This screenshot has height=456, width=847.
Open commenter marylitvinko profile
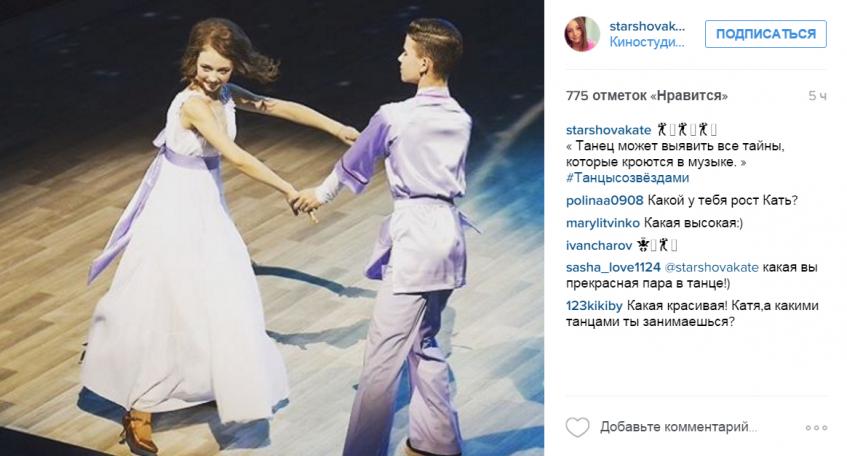[x=602, y=223]
